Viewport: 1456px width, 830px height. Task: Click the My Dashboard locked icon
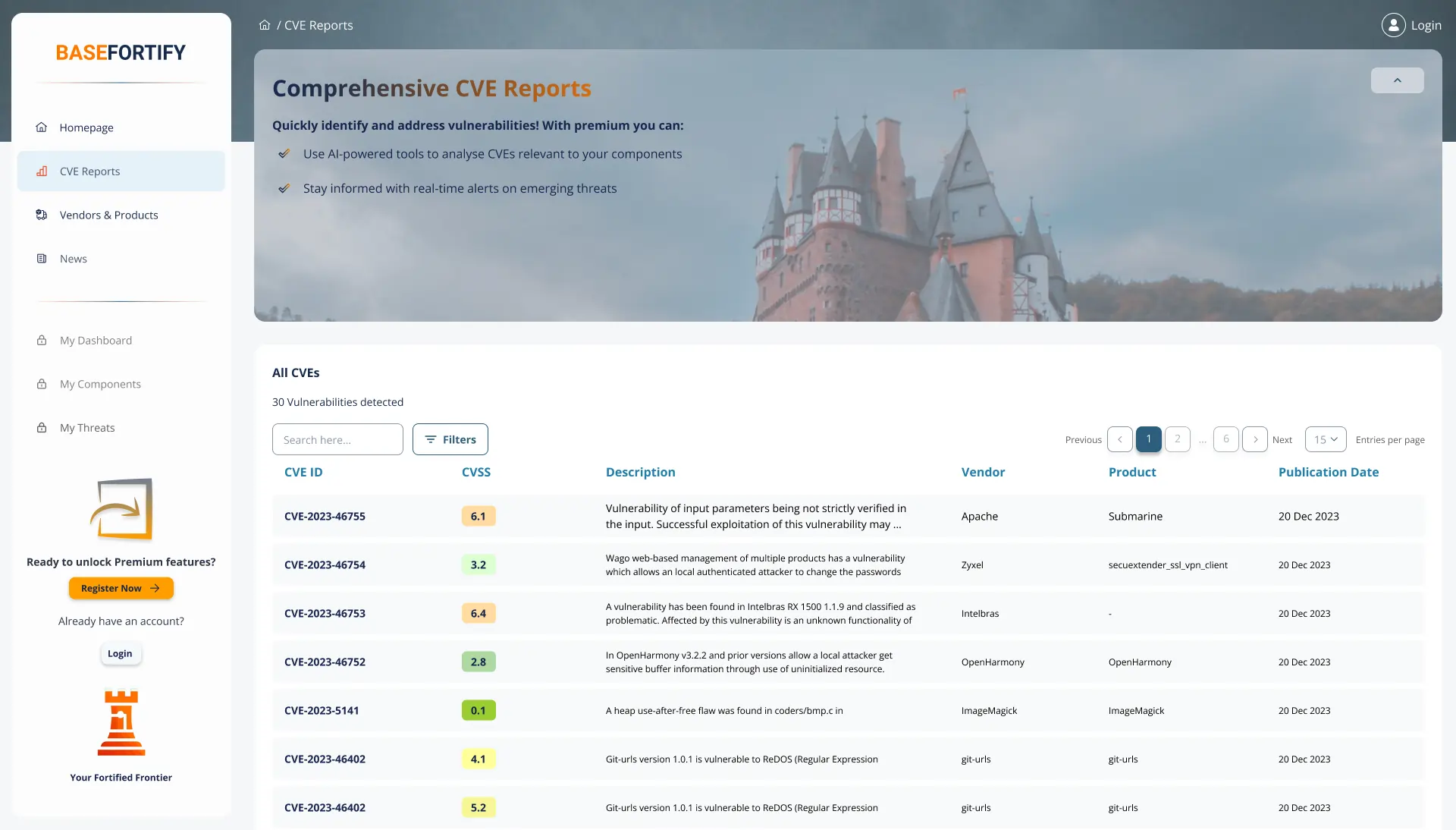click(42, 340)
